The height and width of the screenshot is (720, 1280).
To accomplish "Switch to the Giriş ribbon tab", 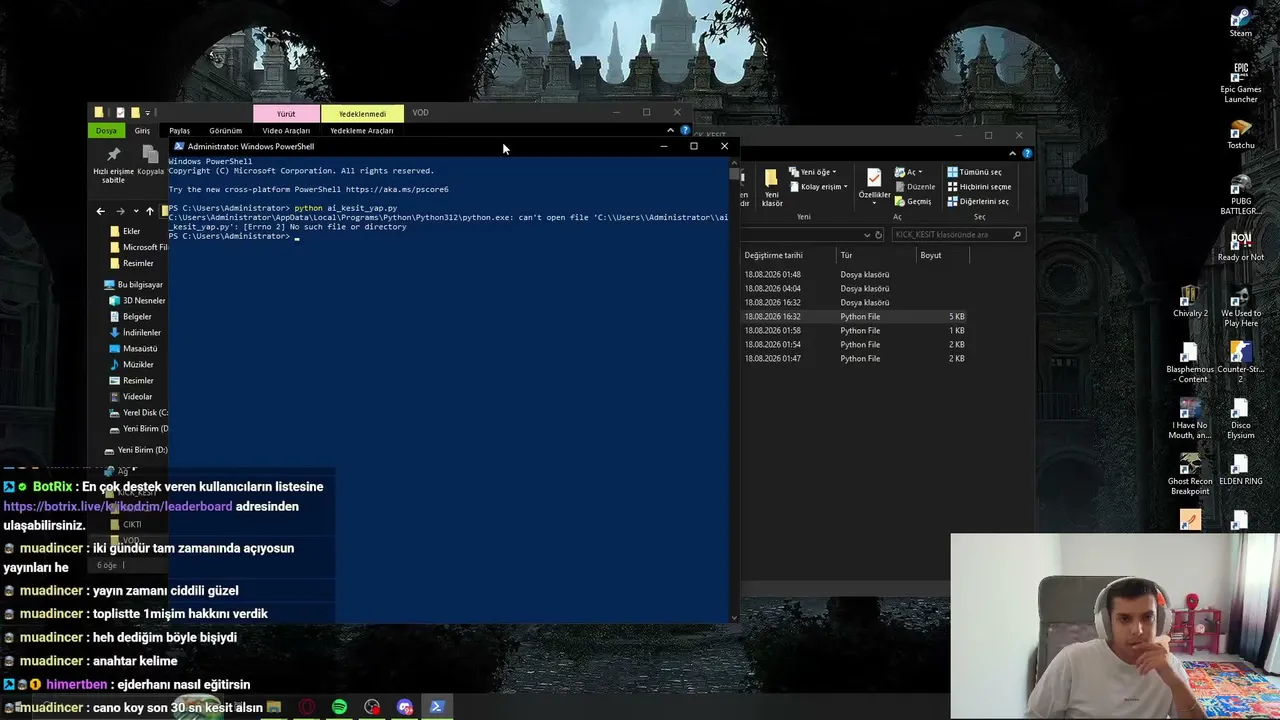I will click(x=142, y=130).
